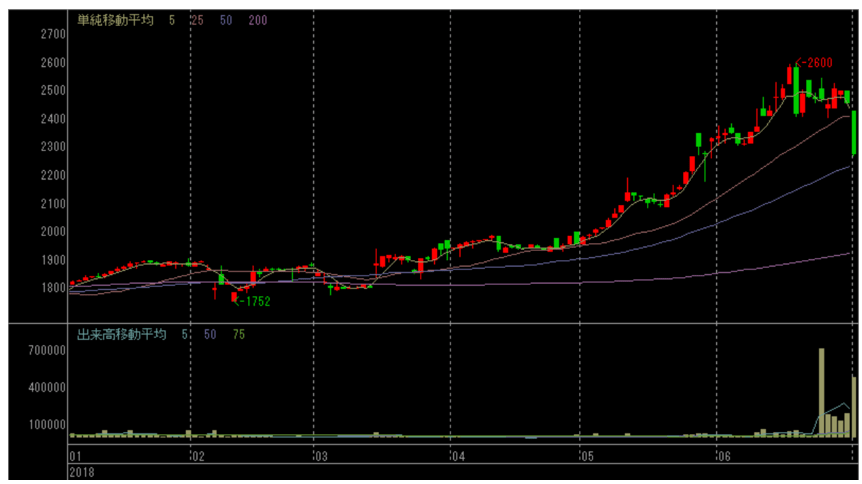This screenshot has height=484, width=862.
Task: Select the 75-period volume moving average label
Action: (238, 333)
